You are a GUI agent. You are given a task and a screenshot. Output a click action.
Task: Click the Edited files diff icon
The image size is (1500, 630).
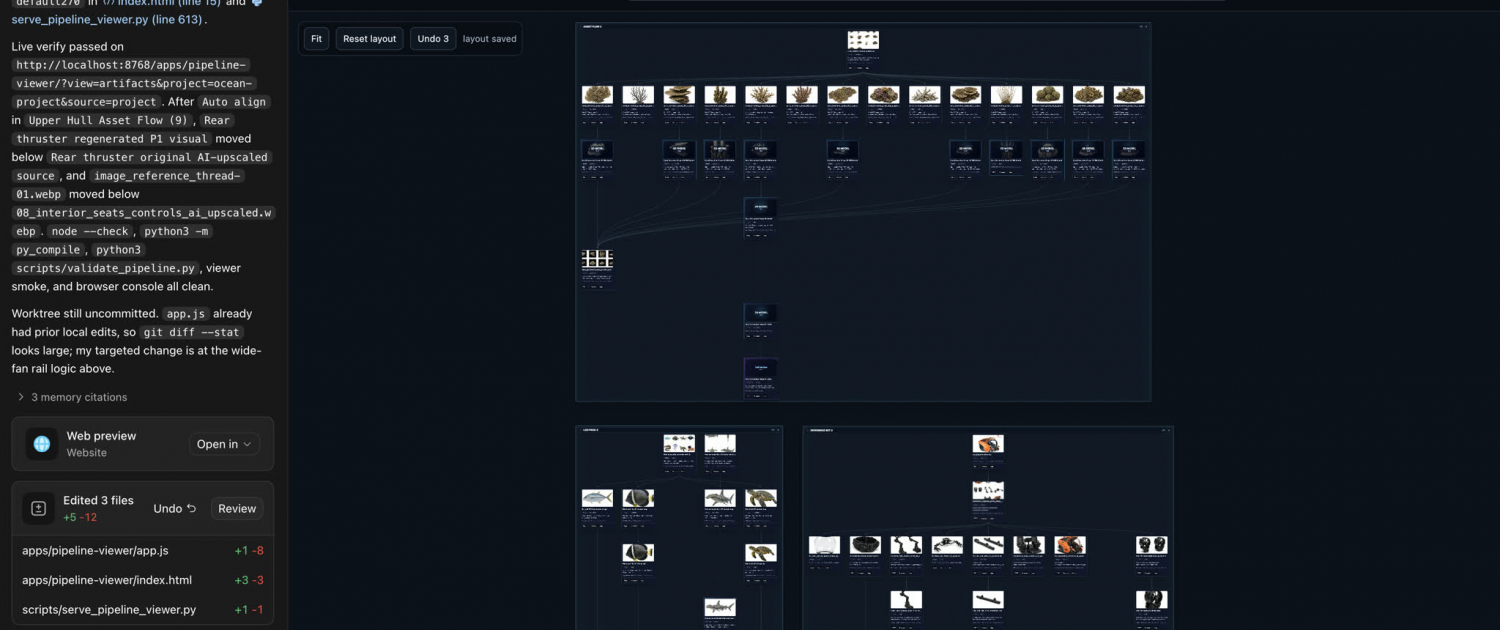(39, 509)
